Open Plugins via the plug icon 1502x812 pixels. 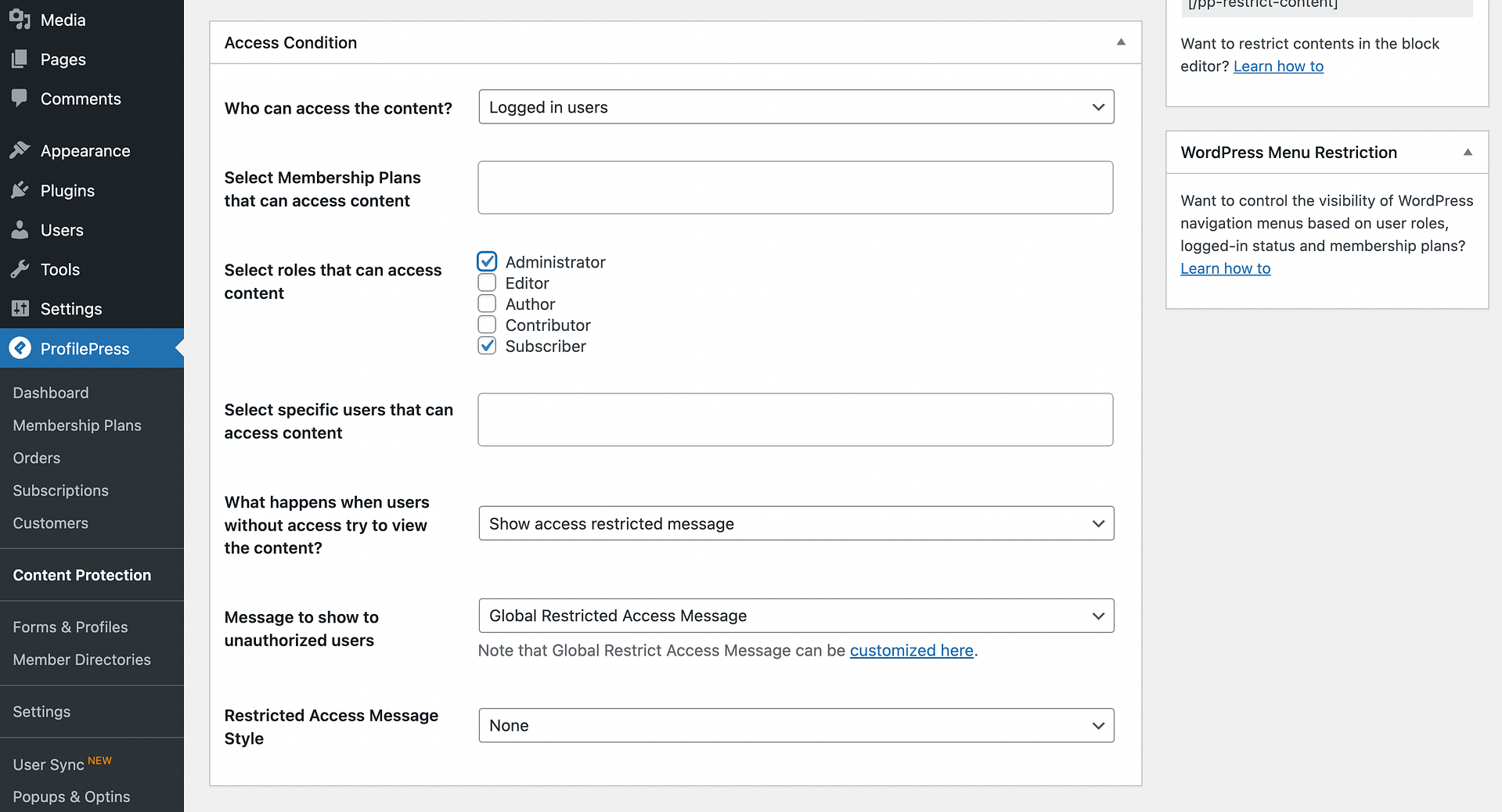[20, 190]
